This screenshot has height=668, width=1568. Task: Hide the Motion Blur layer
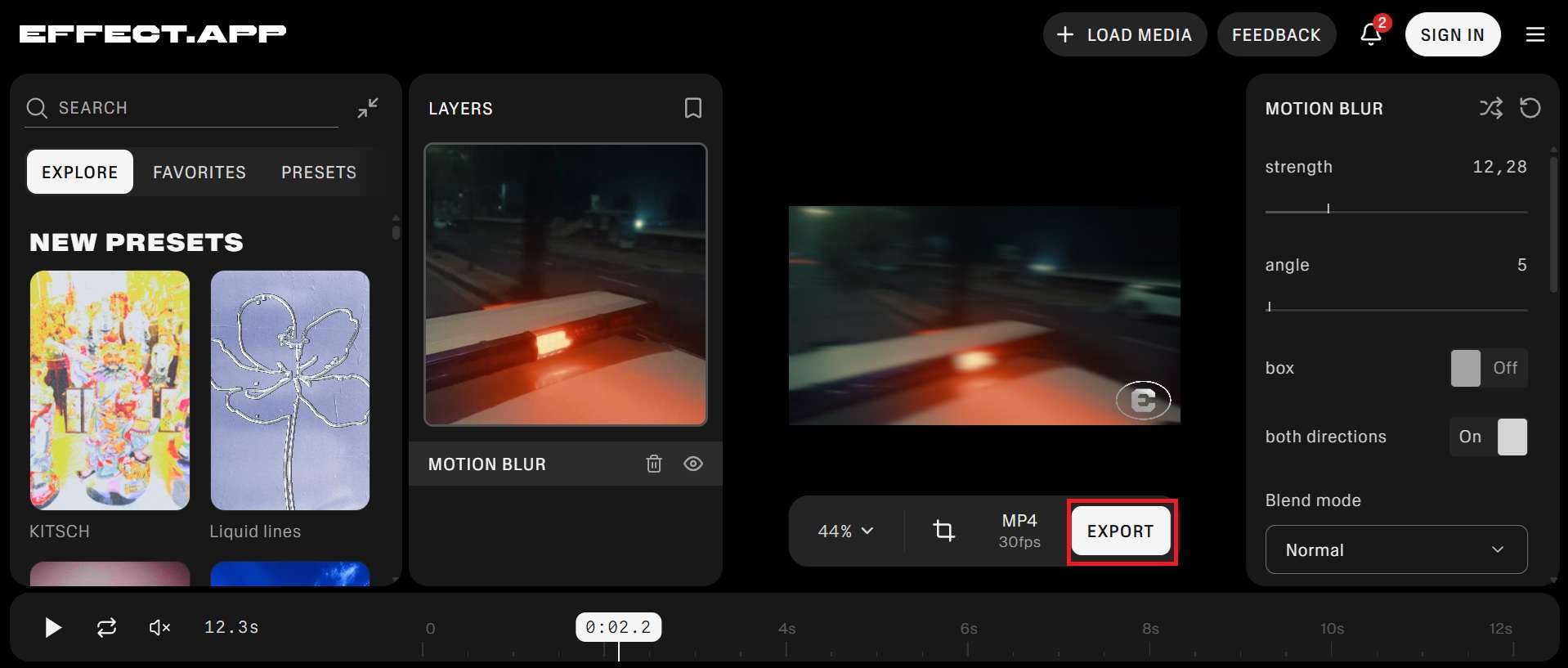point(693,464)
